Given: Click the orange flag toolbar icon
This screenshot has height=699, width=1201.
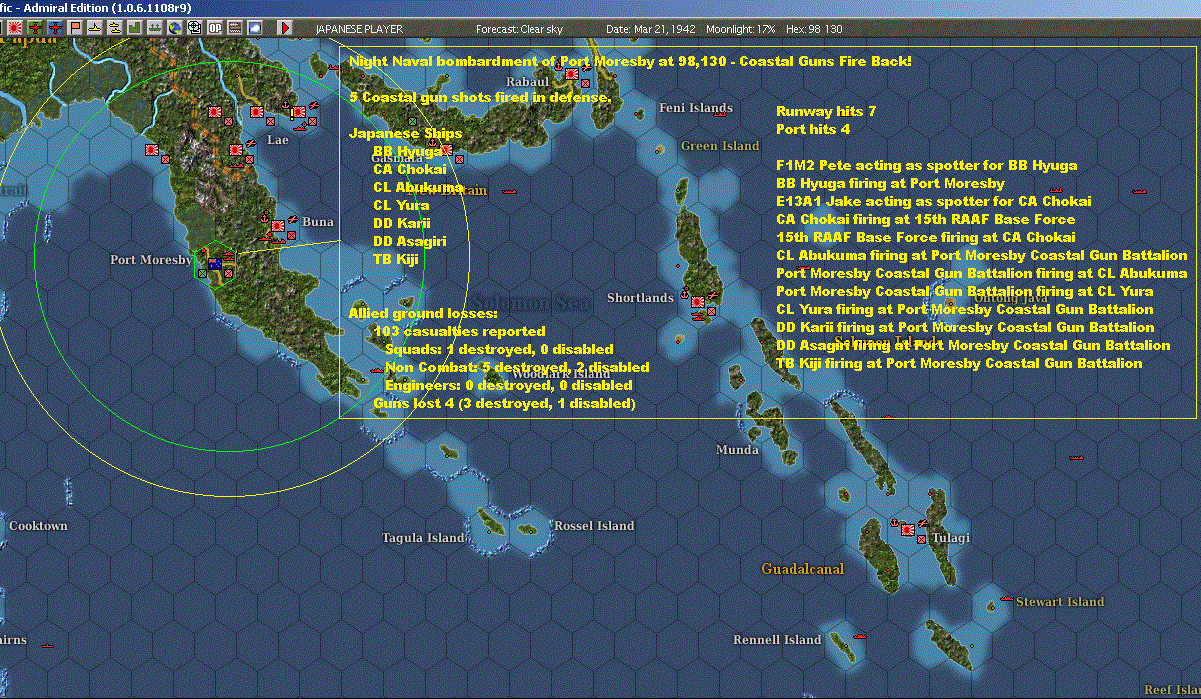Looking at the screenshot, I should [75, 28].
